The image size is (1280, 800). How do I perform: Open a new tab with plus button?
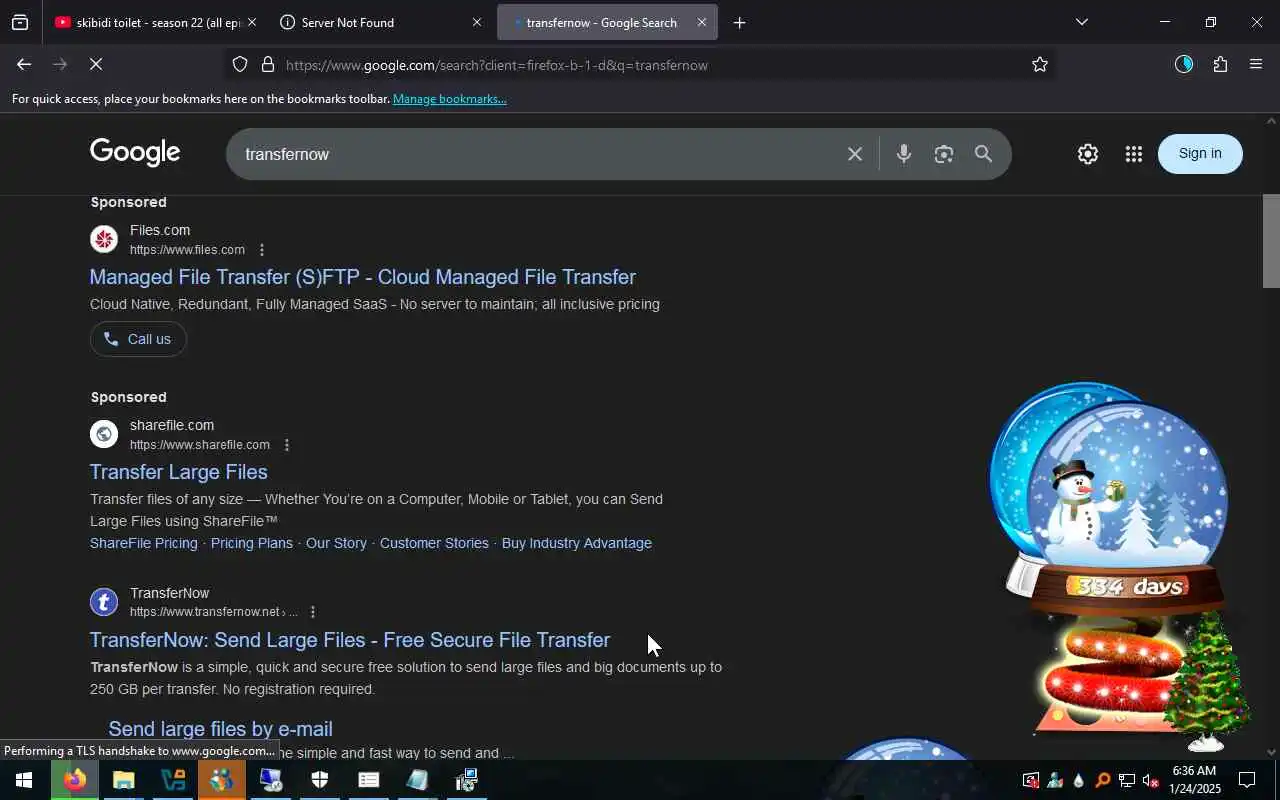pyautogui.click(x=739, y=22)
